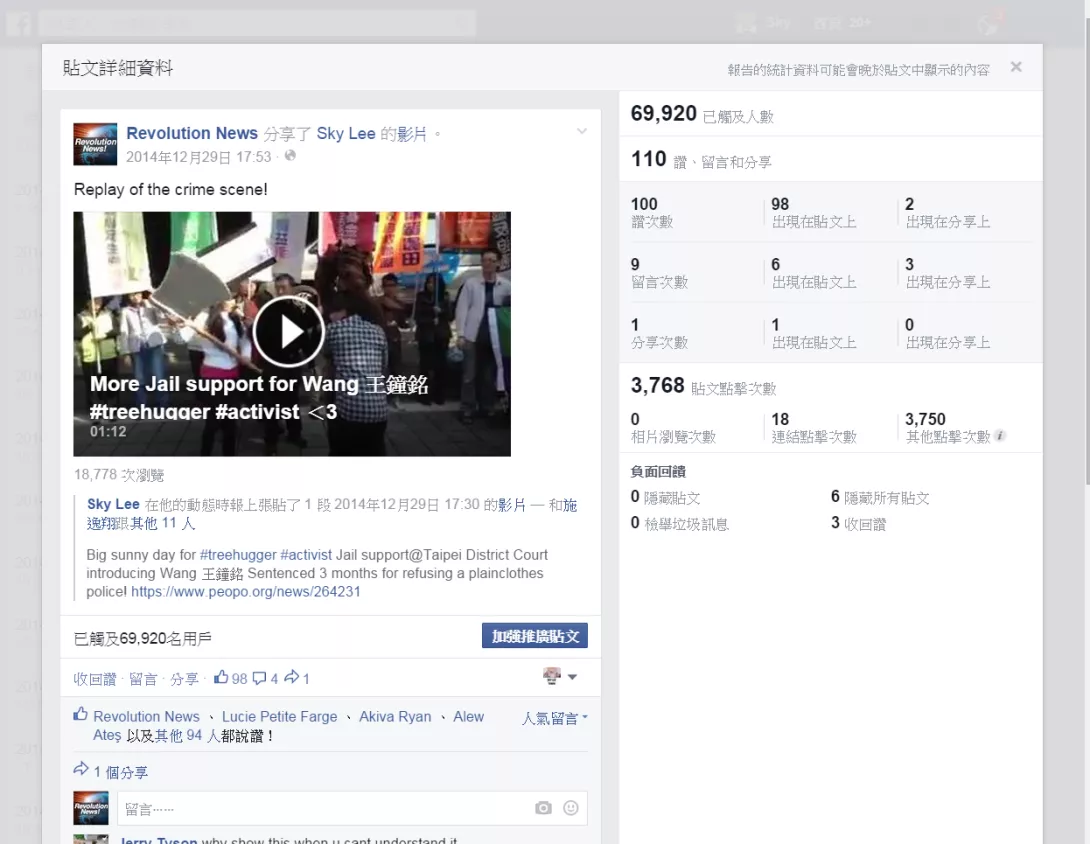Click the 影片 link in the header

412,133
